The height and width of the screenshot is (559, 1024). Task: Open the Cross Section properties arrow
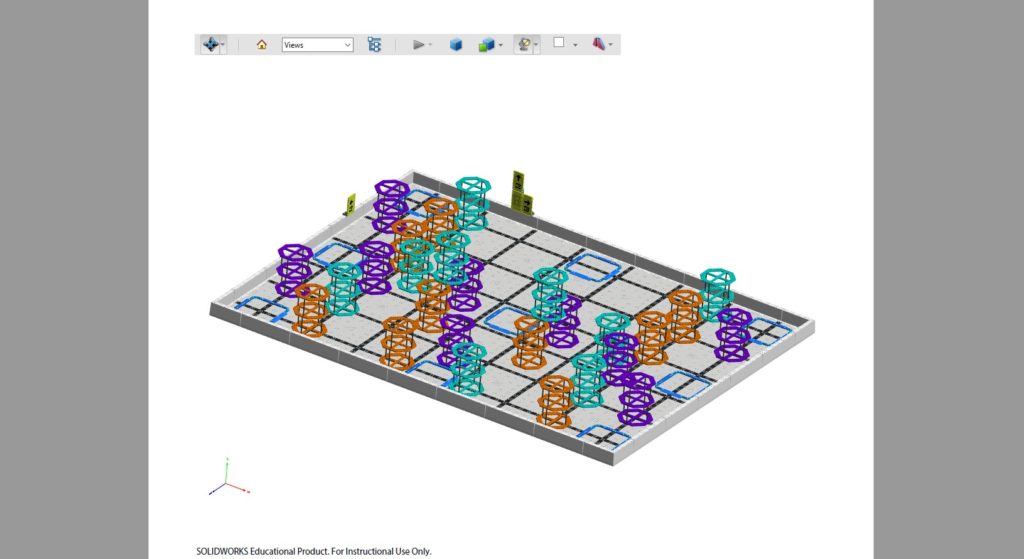click(611, 44)
